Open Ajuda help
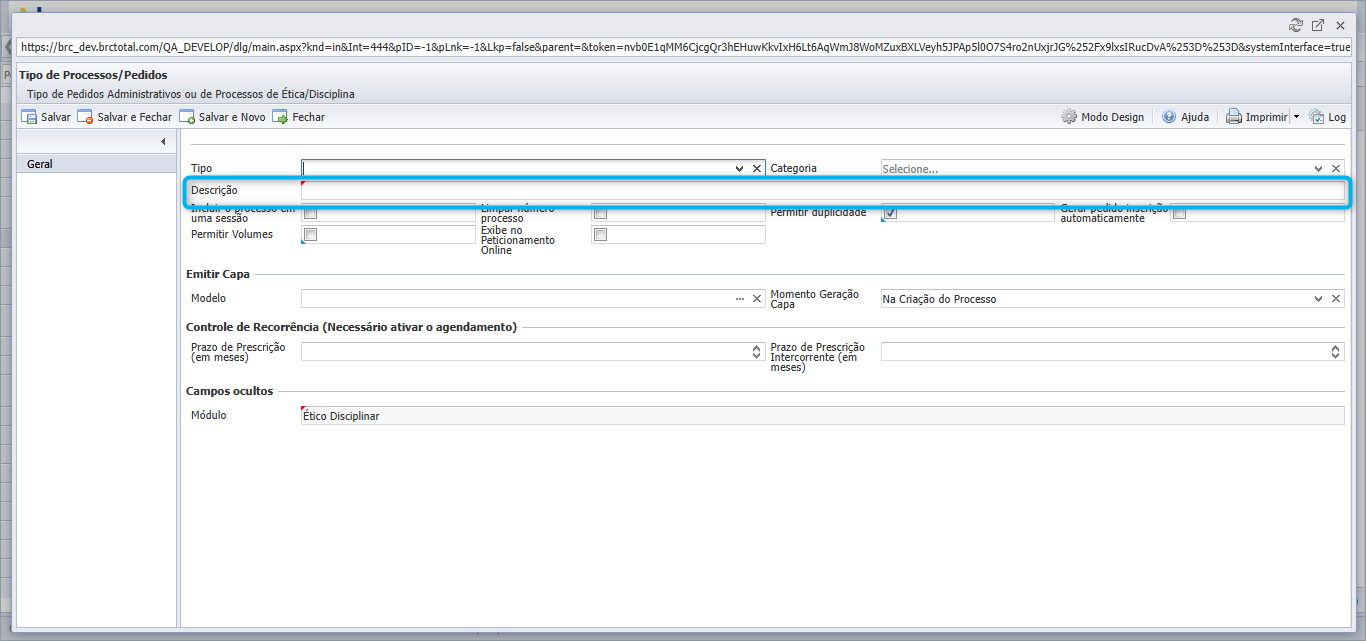 [x=1185, y=117]
